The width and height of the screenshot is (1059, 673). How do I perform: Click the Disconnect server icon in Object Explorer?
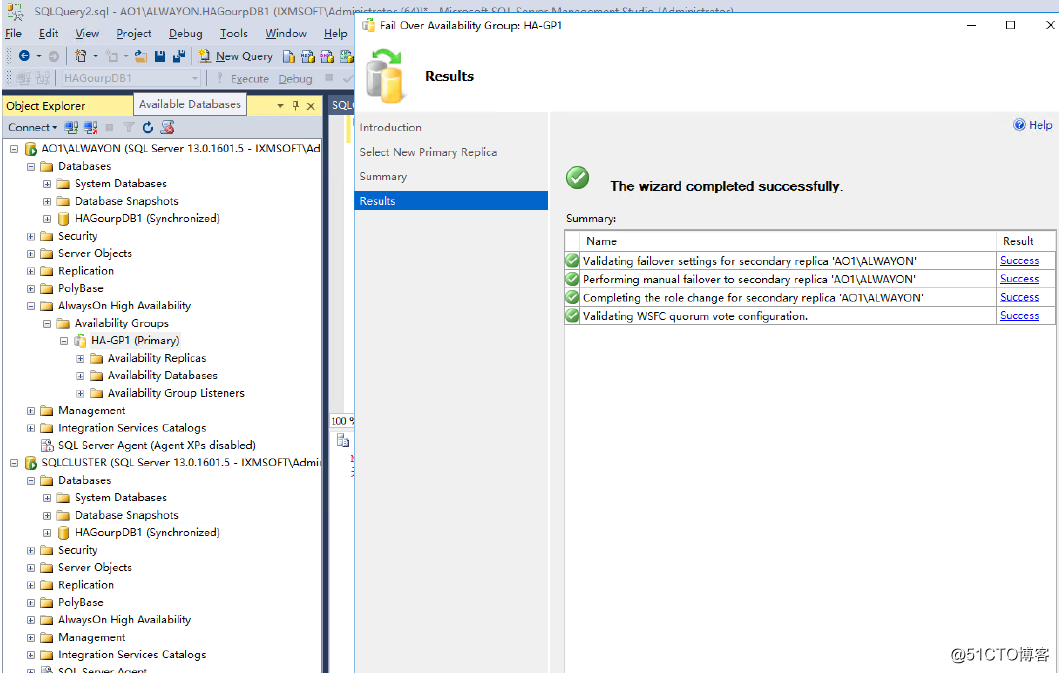click(x=91, y=127)
